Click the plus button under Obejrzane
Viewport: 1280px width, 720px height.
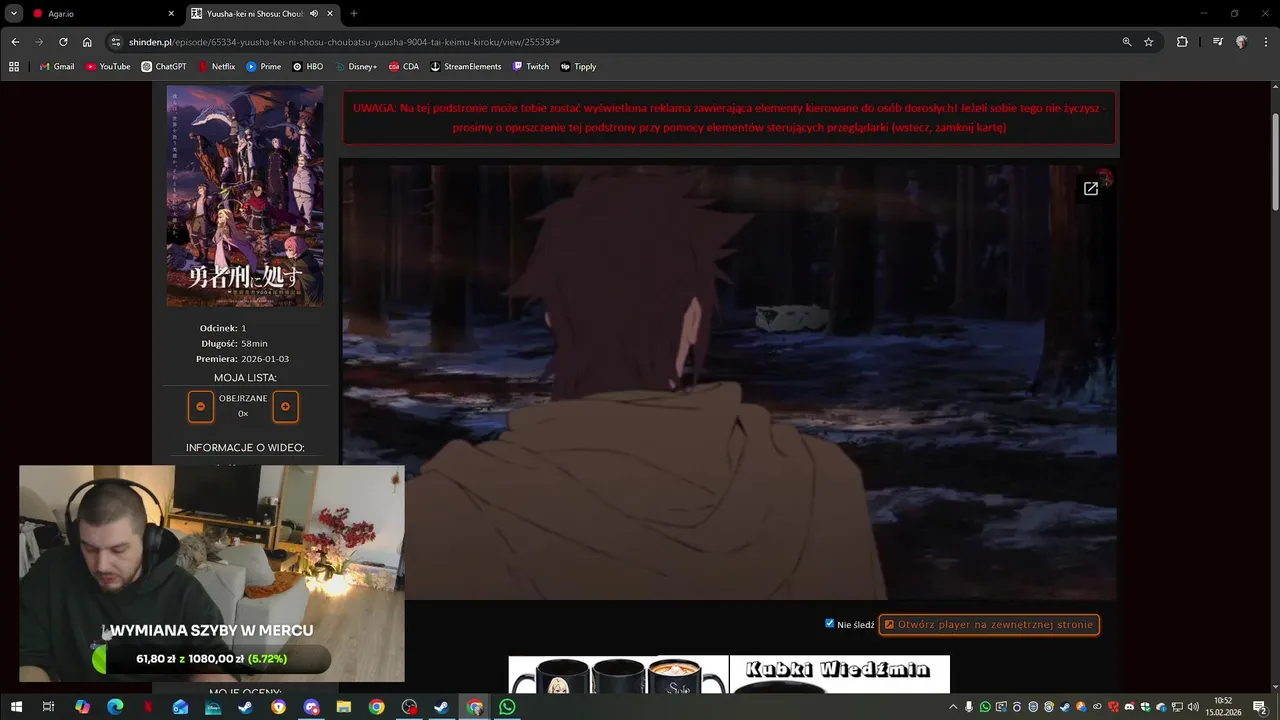(x=285, y=407)
